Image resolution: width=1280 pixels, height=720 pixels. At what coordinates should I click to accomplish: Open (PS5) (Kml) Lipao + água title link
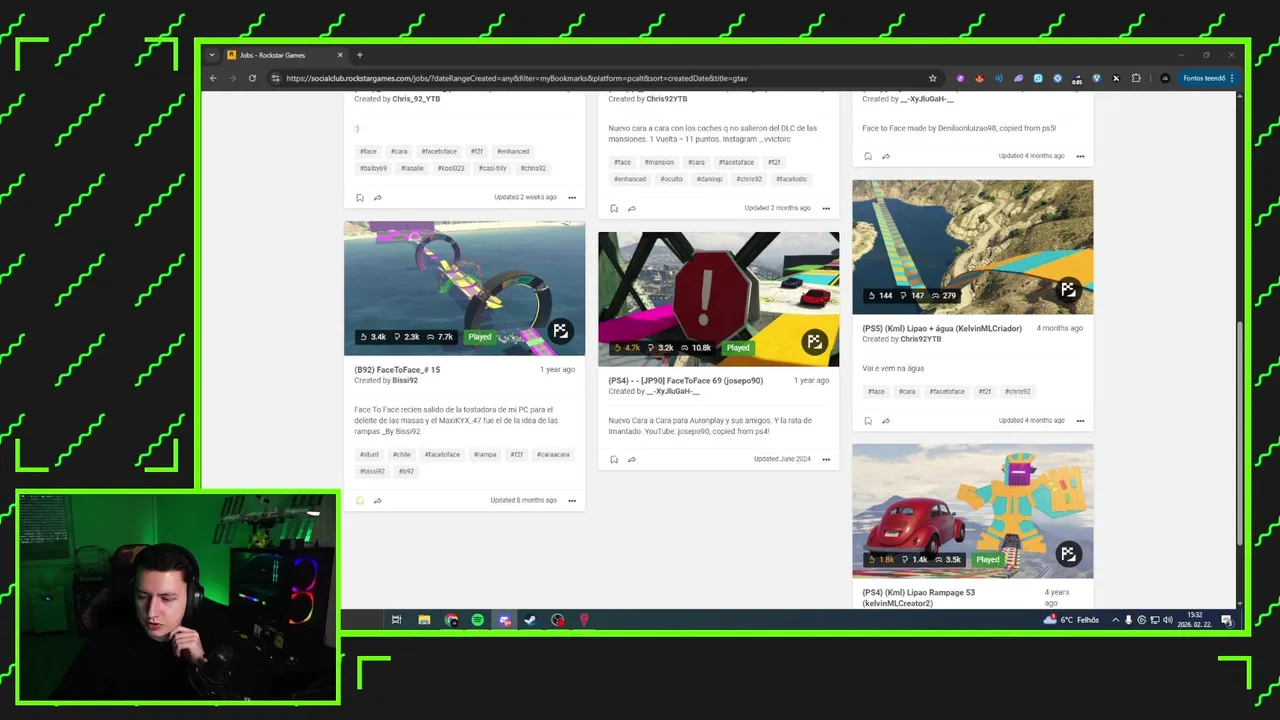(942, 329)
